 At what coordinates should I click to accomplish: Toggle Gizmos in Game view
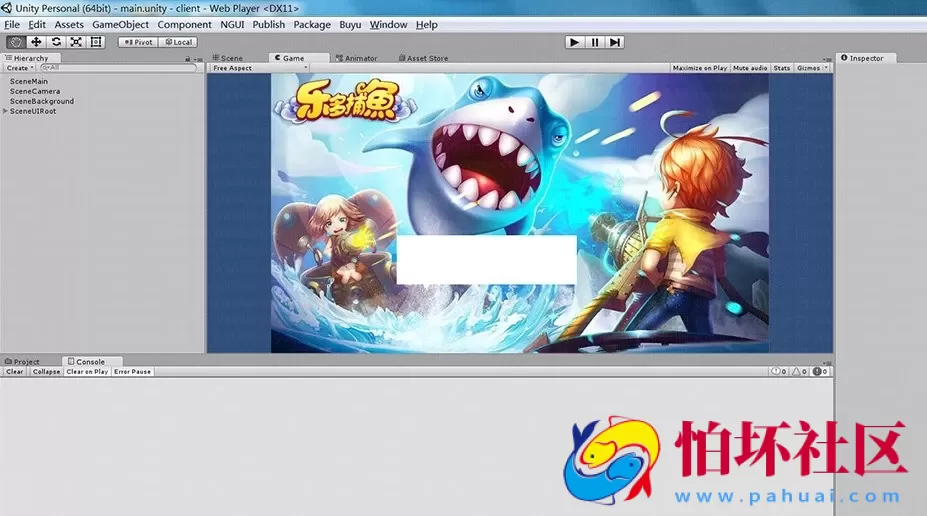coord(808,68)
